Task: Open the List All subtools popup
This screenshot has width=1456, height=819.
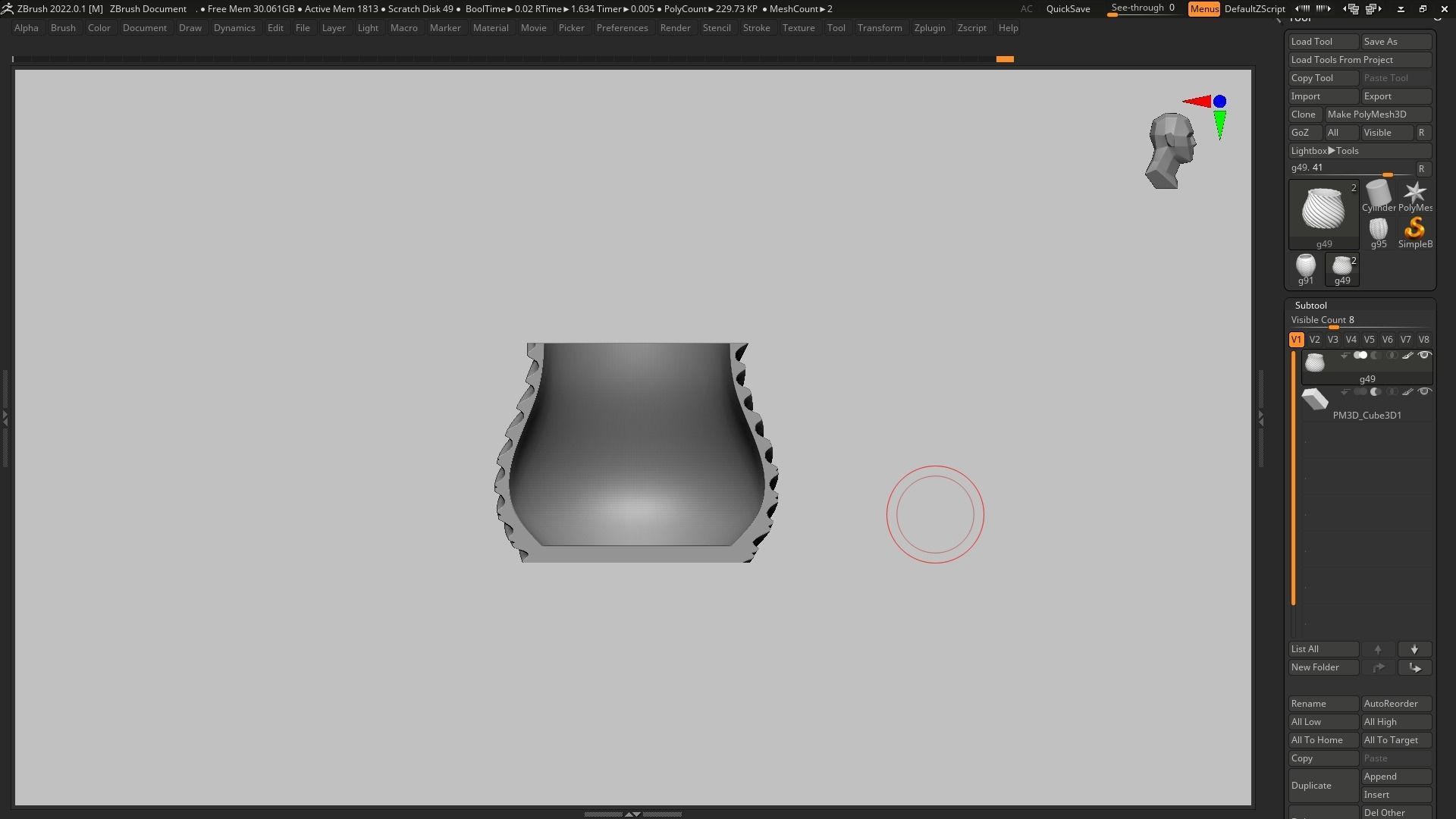Action: coord(1323,650)
